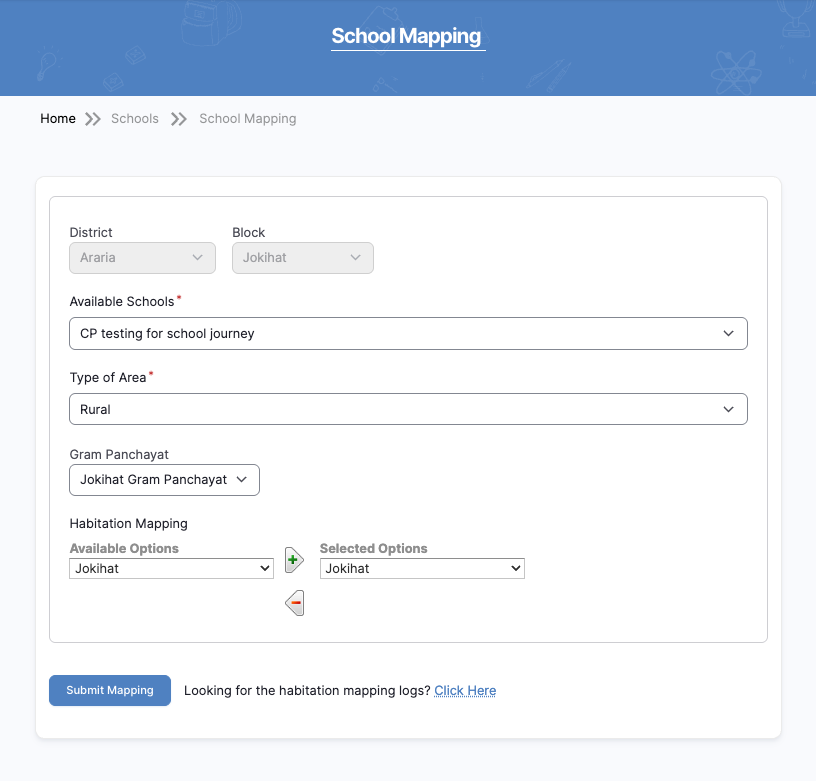816x781 pixels.
Task: Click the Block dropdown showing Jokihat
Action: click(302, 258)
